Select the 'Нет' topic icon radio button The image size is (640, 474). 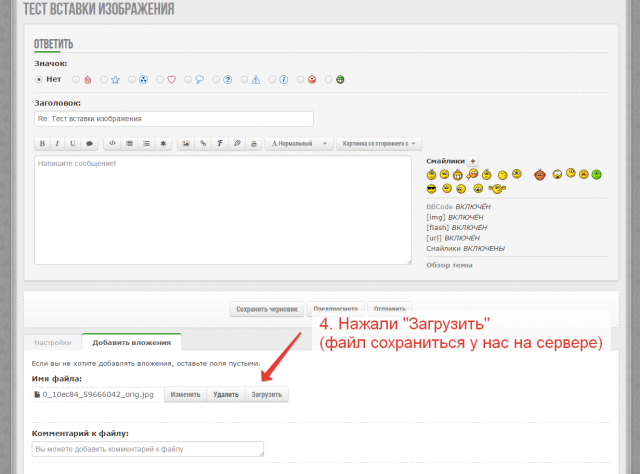coord(39,79)
